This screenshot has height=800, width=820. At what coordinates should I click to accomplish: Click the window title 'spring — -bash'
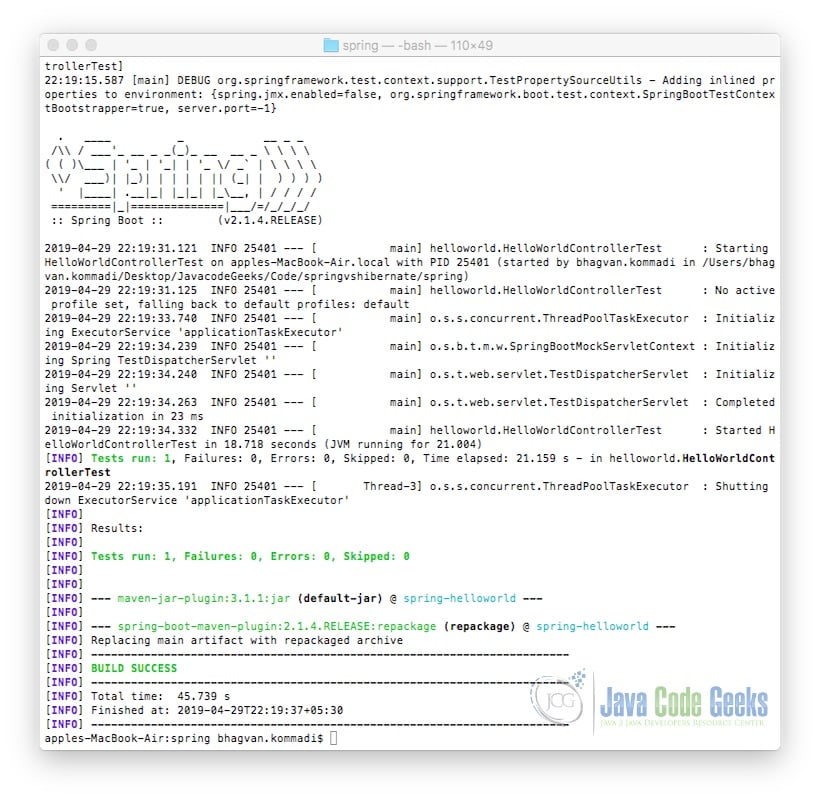coord(405,44)
